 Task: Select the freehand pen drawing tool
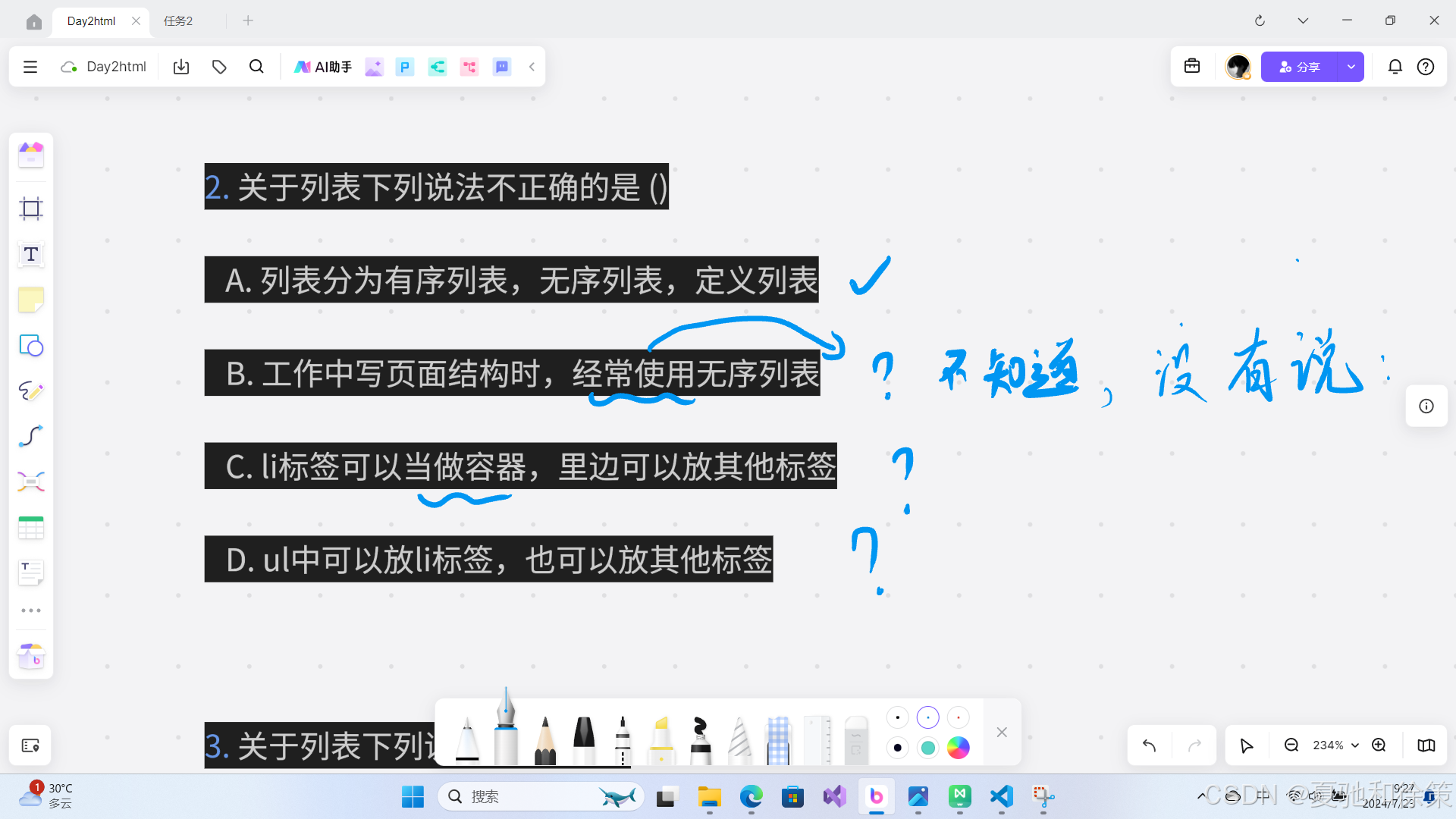pyautogui.click(x=30, y=391)
